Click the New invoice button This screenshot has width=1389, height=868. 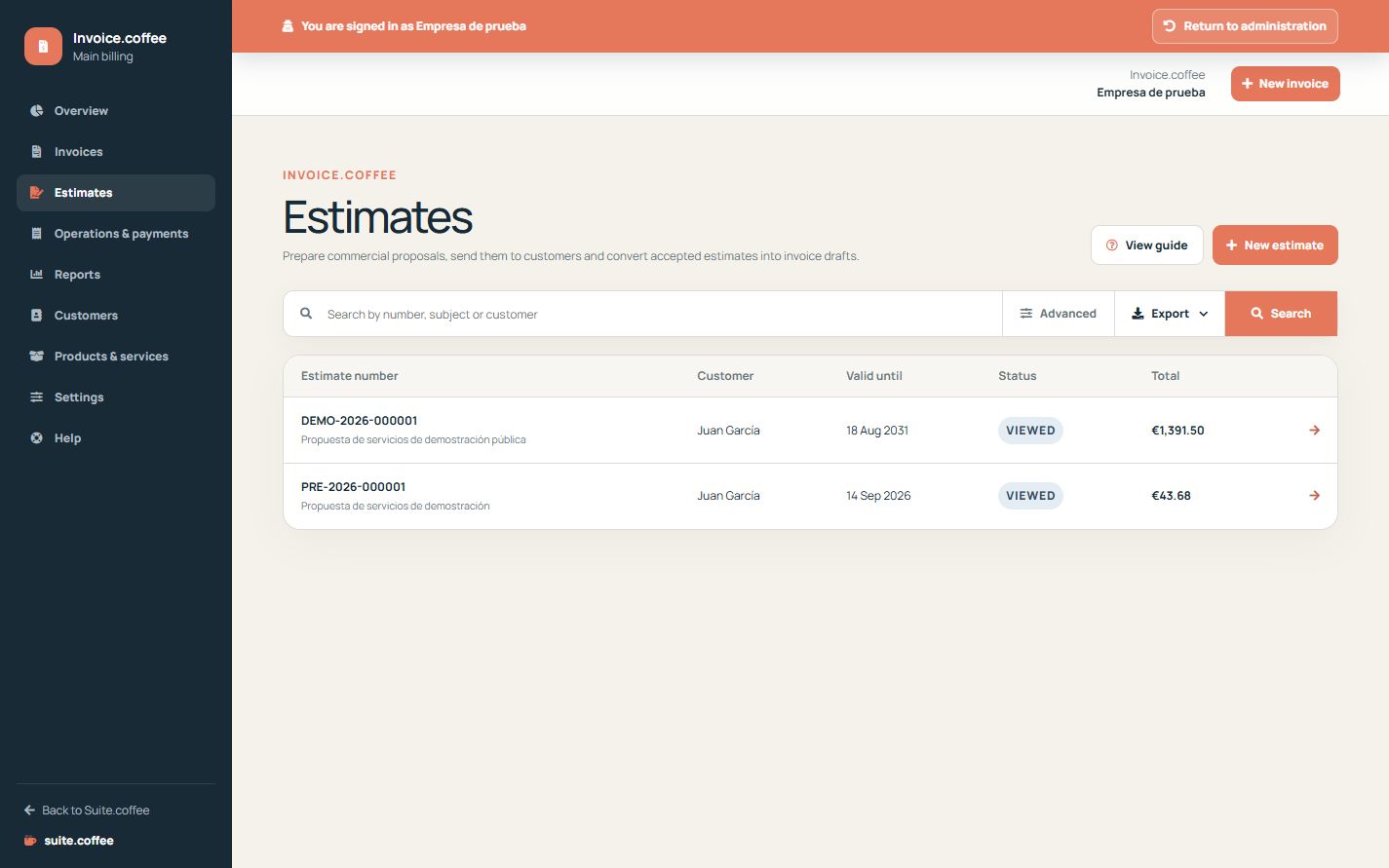click(x=1286, y=84)
